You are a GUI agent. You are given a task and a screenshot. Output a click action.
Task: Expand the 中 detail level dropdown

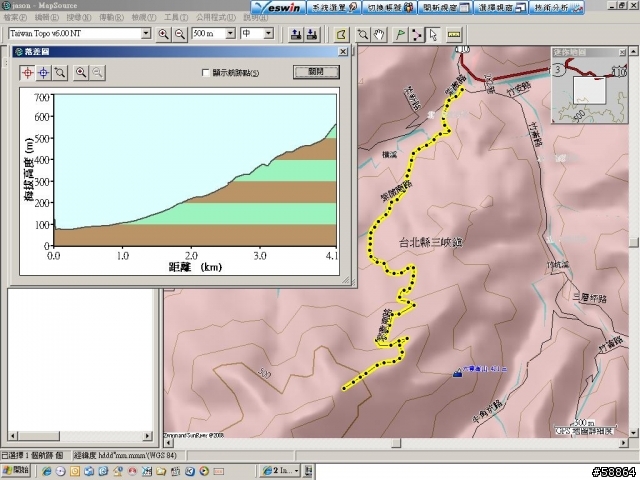270,34
